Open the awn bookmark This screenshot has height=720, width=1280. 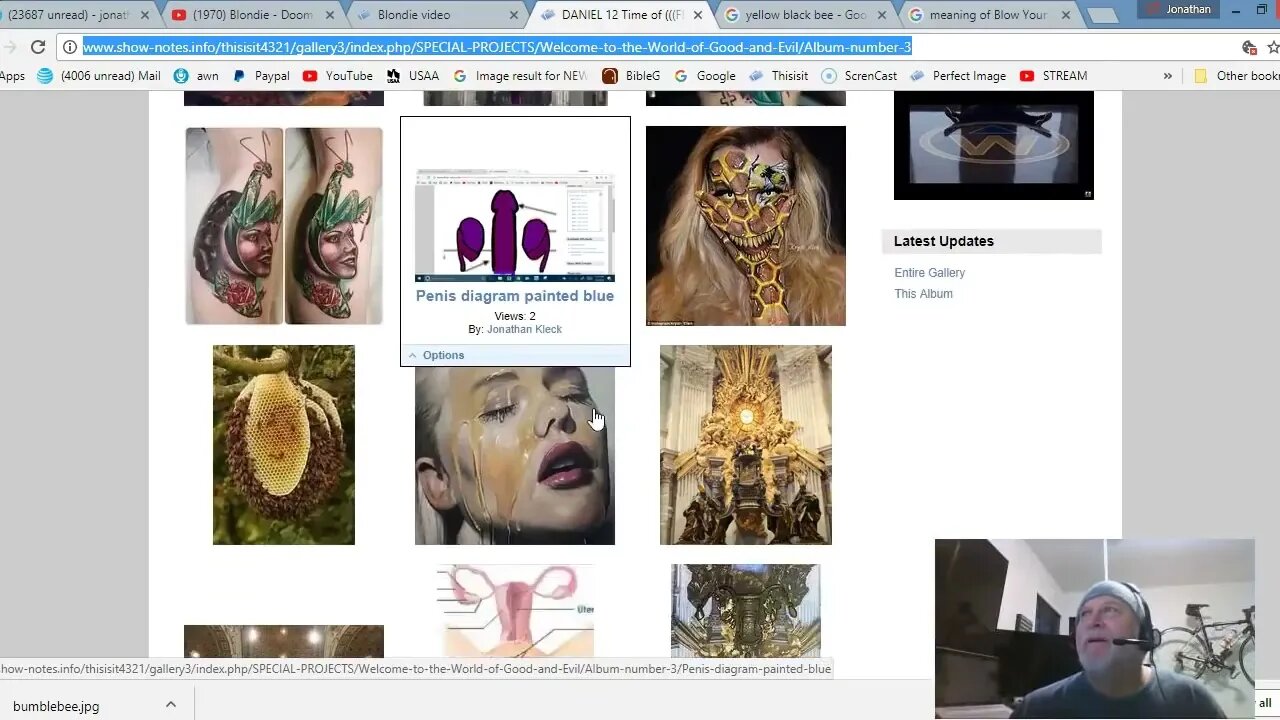coord(196,76)
